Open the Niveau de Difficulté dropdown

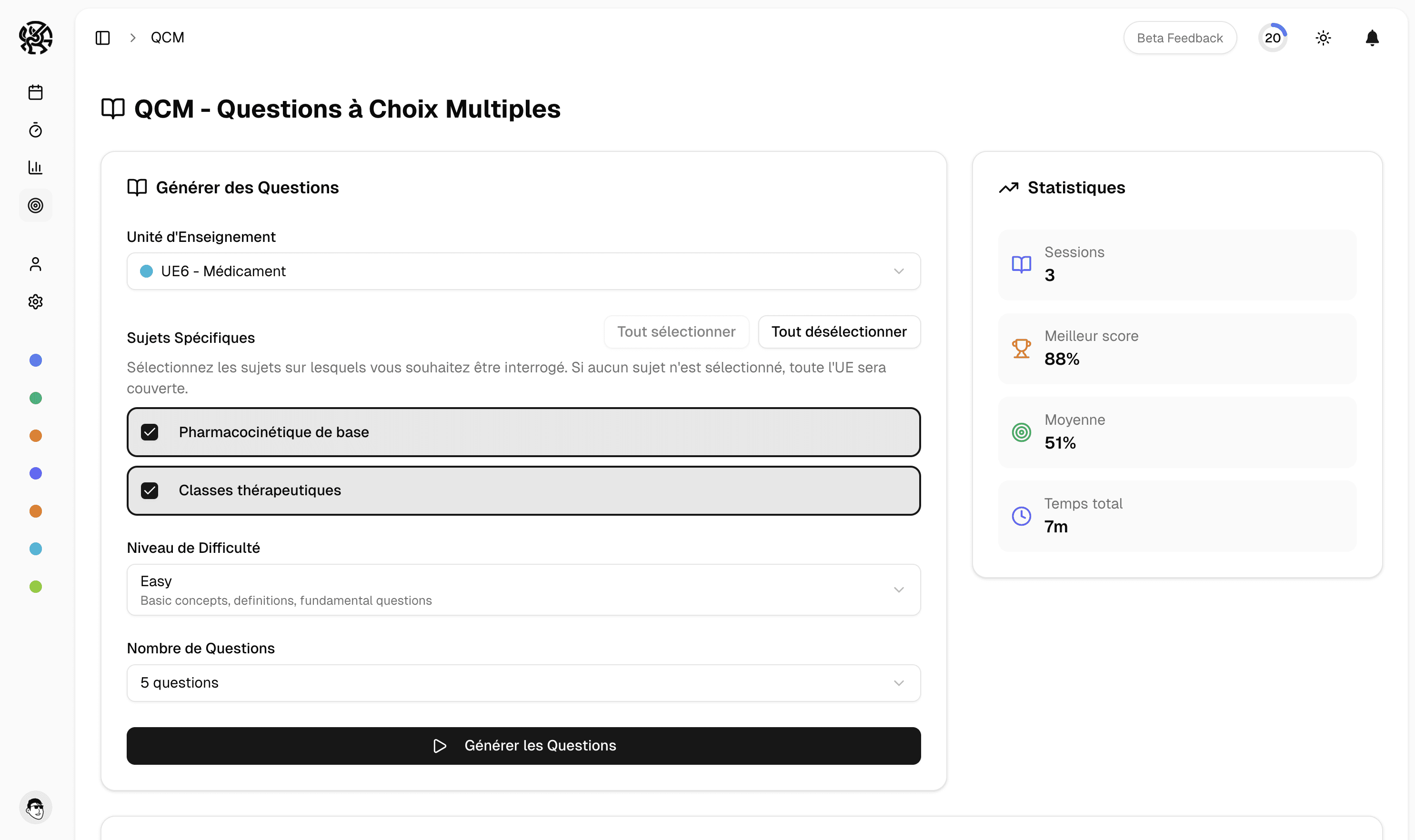click(523, 590)
